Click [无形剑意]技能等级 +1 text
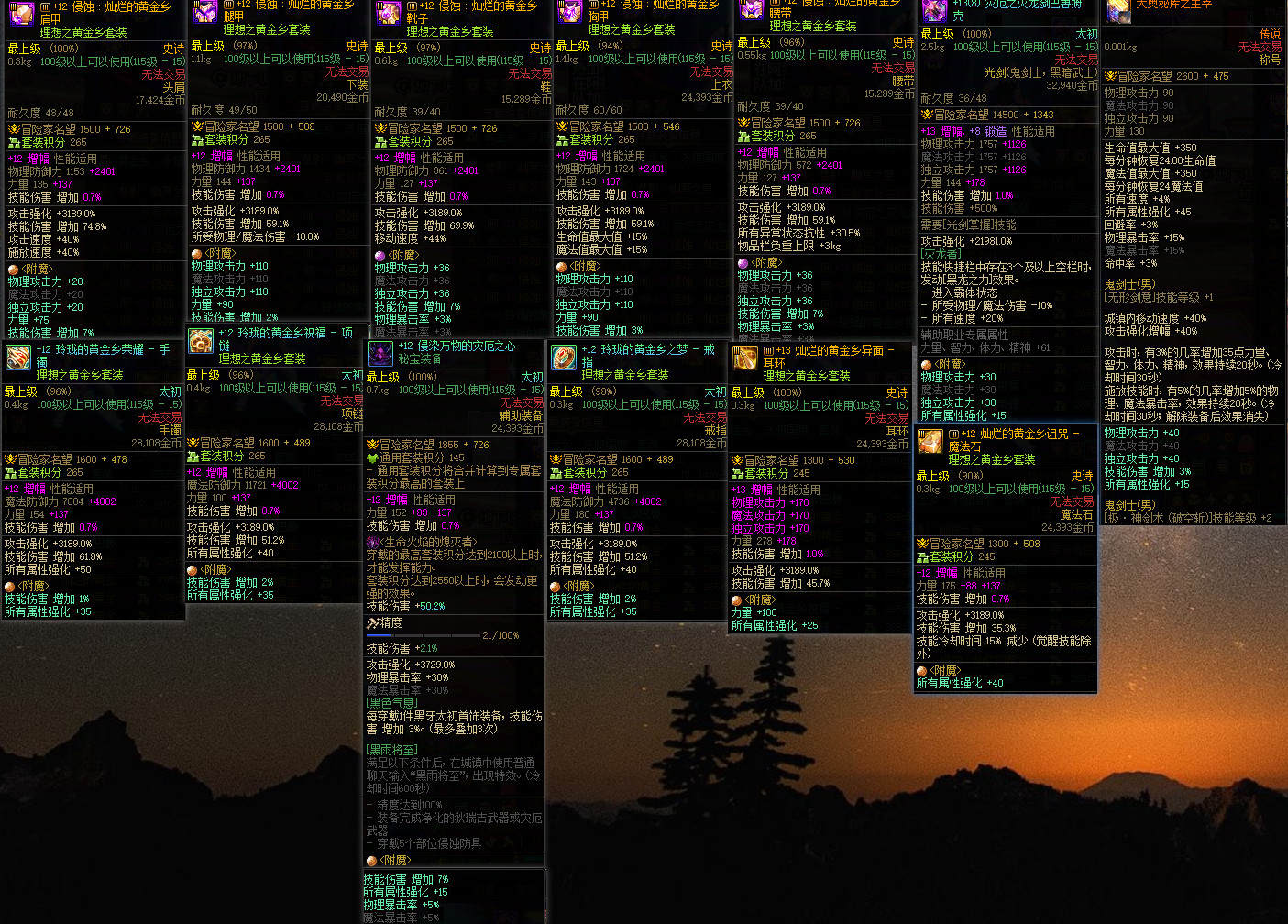 [1159, 297]
